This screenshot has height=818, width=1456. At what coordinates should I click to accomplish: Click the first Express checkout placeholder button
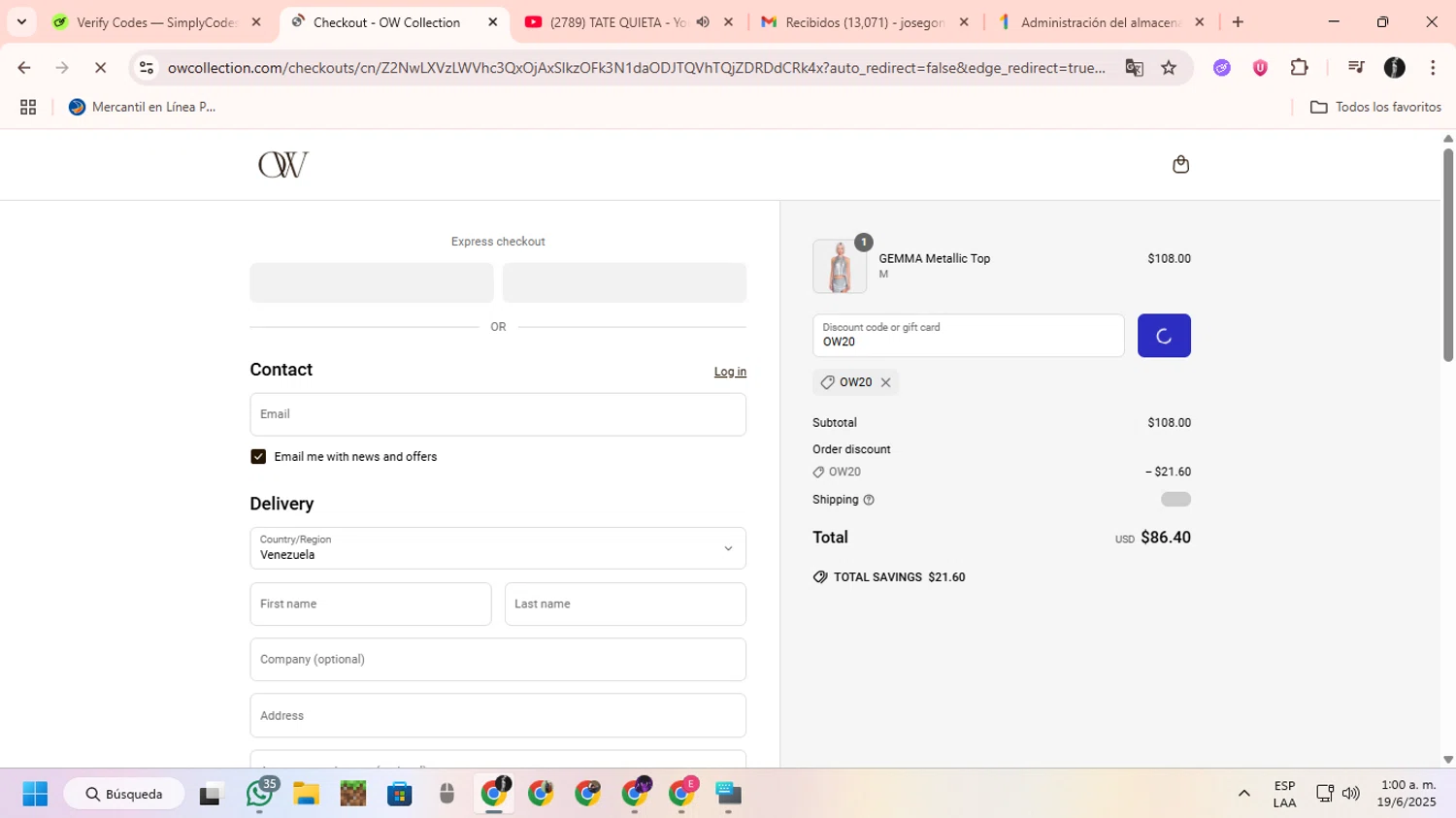coord(372,282)
